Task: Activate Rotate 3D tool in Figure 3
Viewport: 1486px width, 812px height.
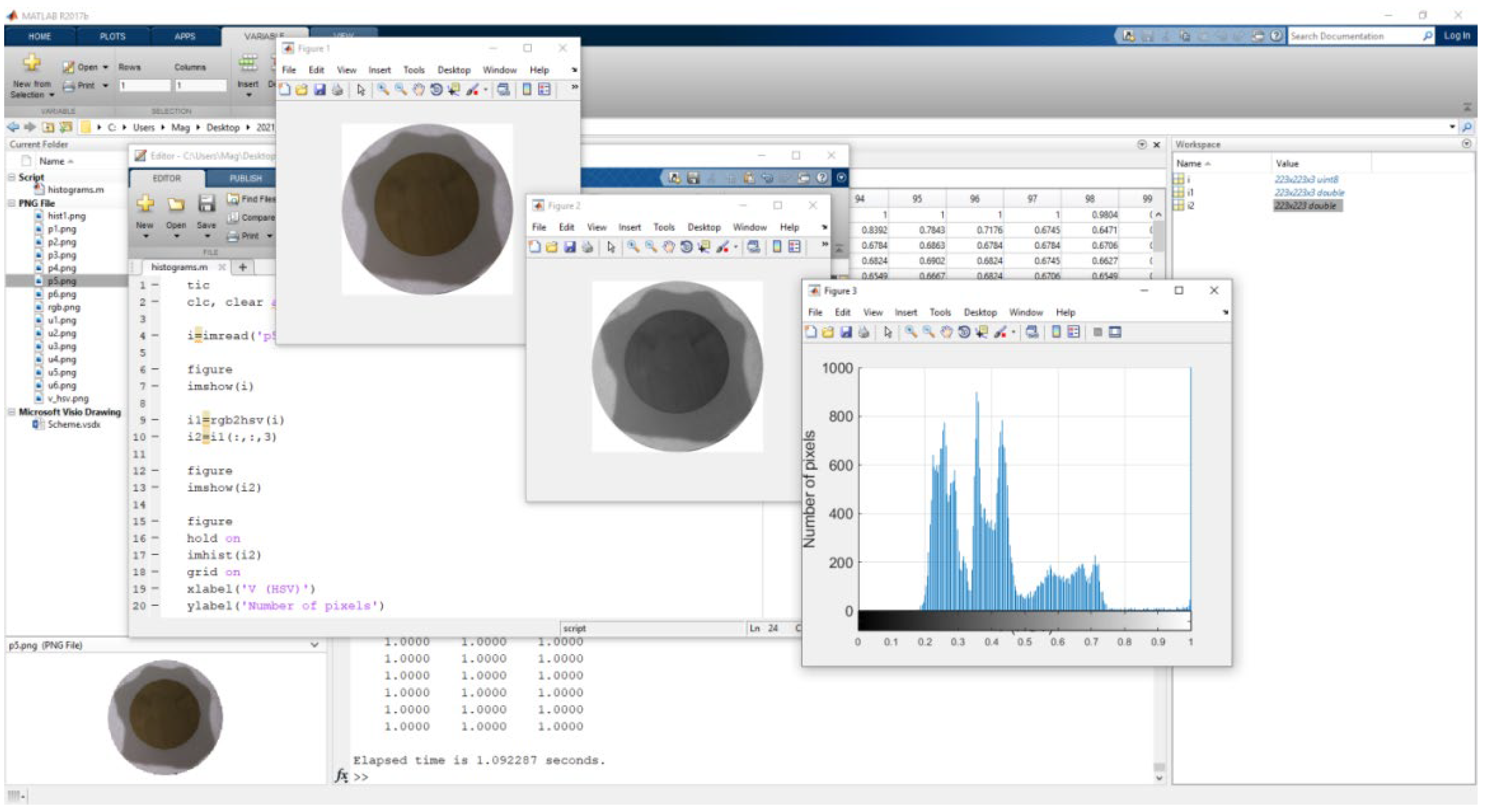Action: point(964,332)
